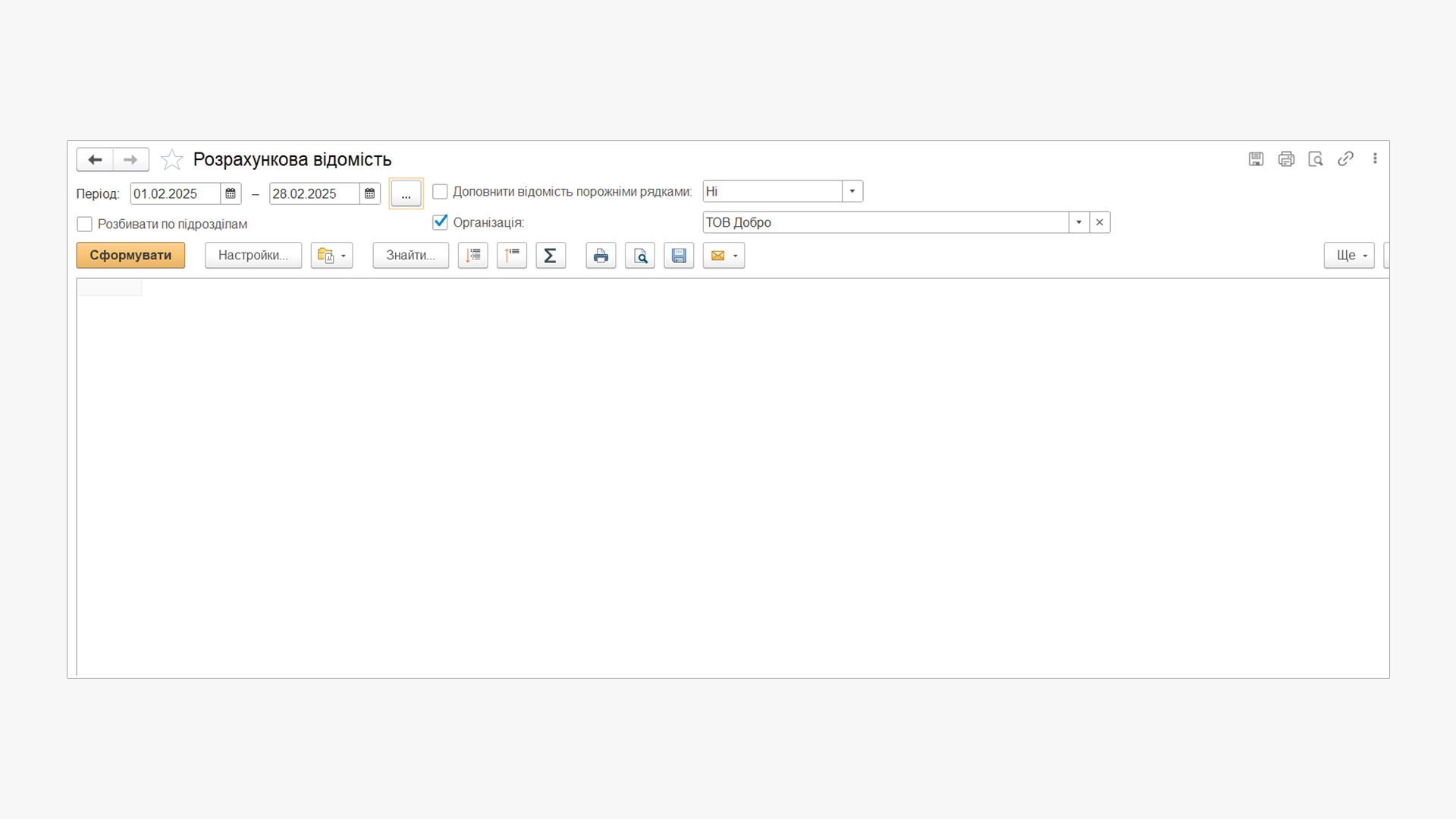Image resolution: width=1456 pixels, height=819 pixels.
Task: Click the collapse all groups icon
Action: (x=512, y=256)
